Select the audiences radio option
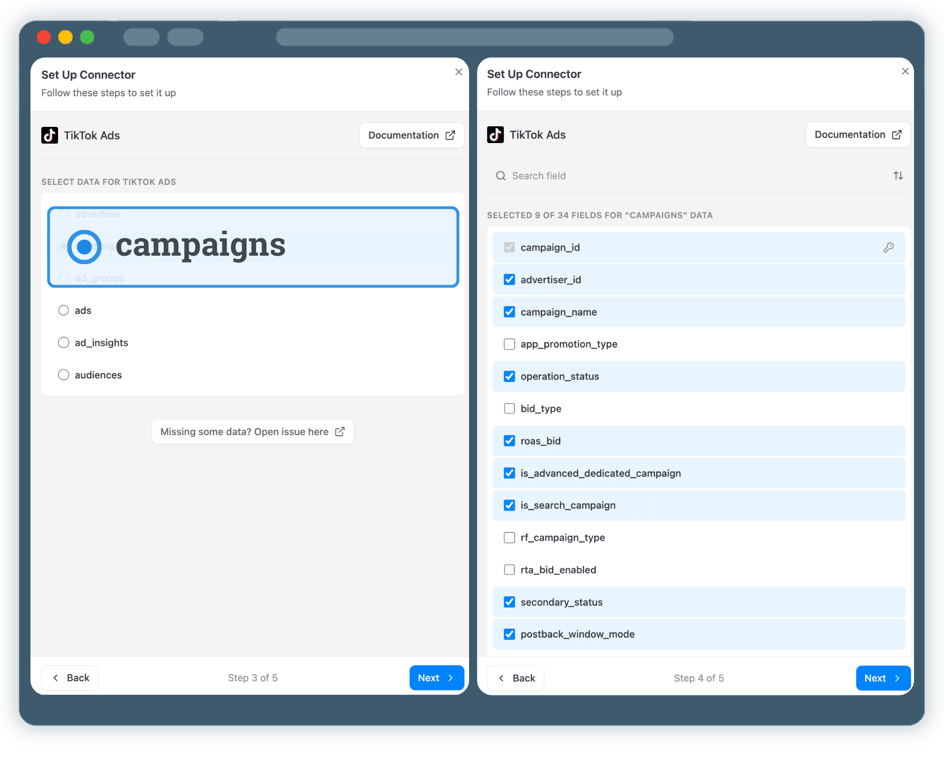 coord(63,375)
